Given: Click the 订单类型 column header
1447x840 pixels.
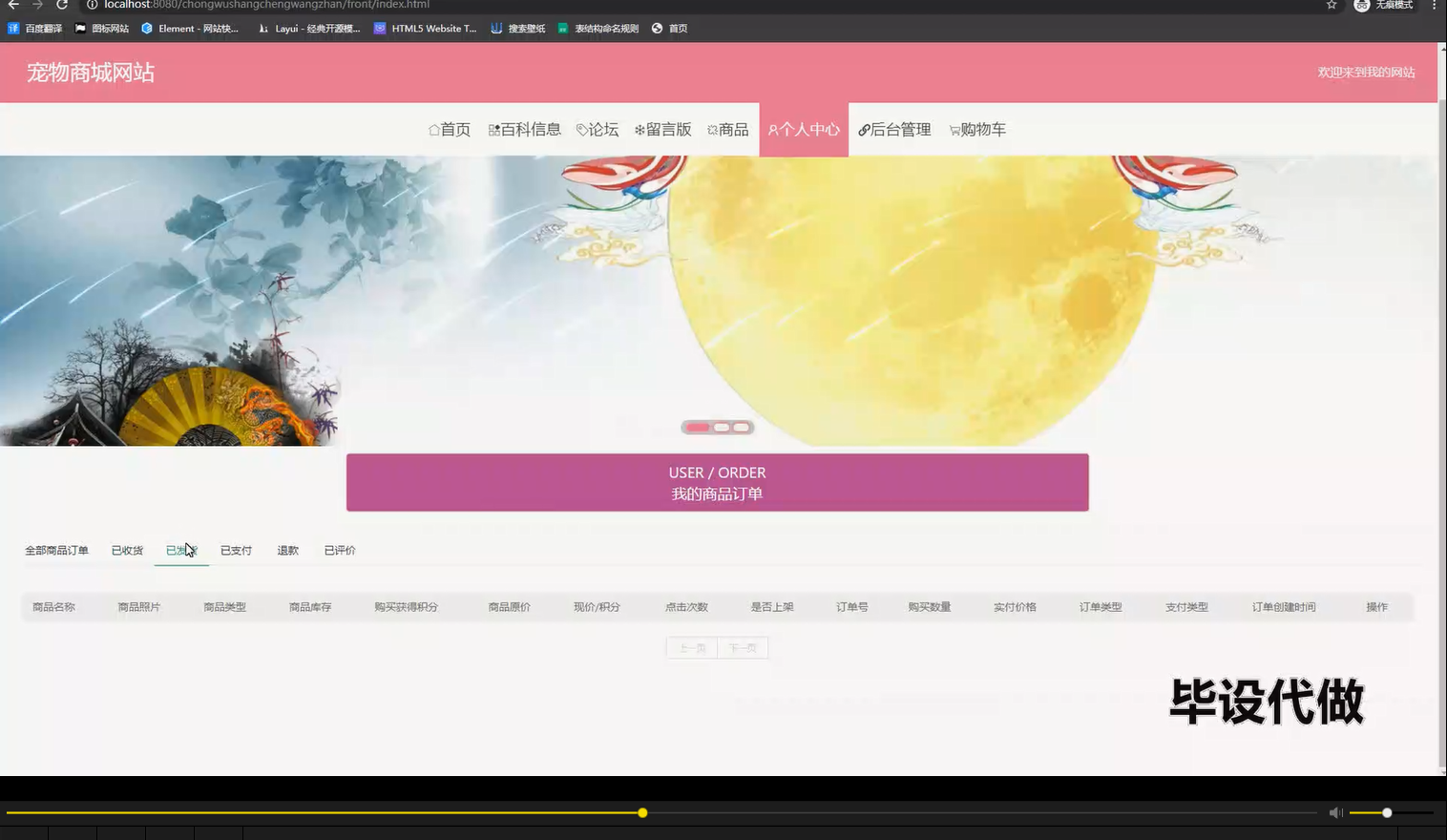Looking at the screenshot, I should click(1101, 607).
